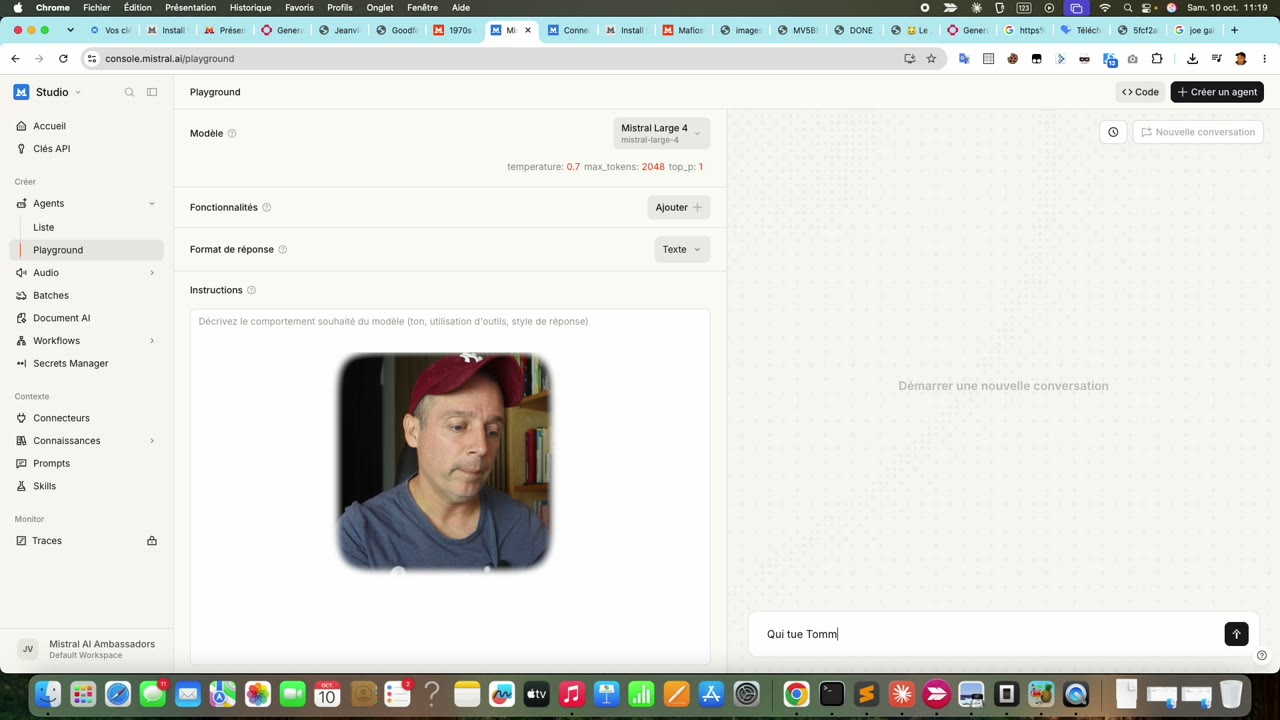This screenshot has height=720, width=1280.
Task: Reload the page in Chrome
Action: 63,58
